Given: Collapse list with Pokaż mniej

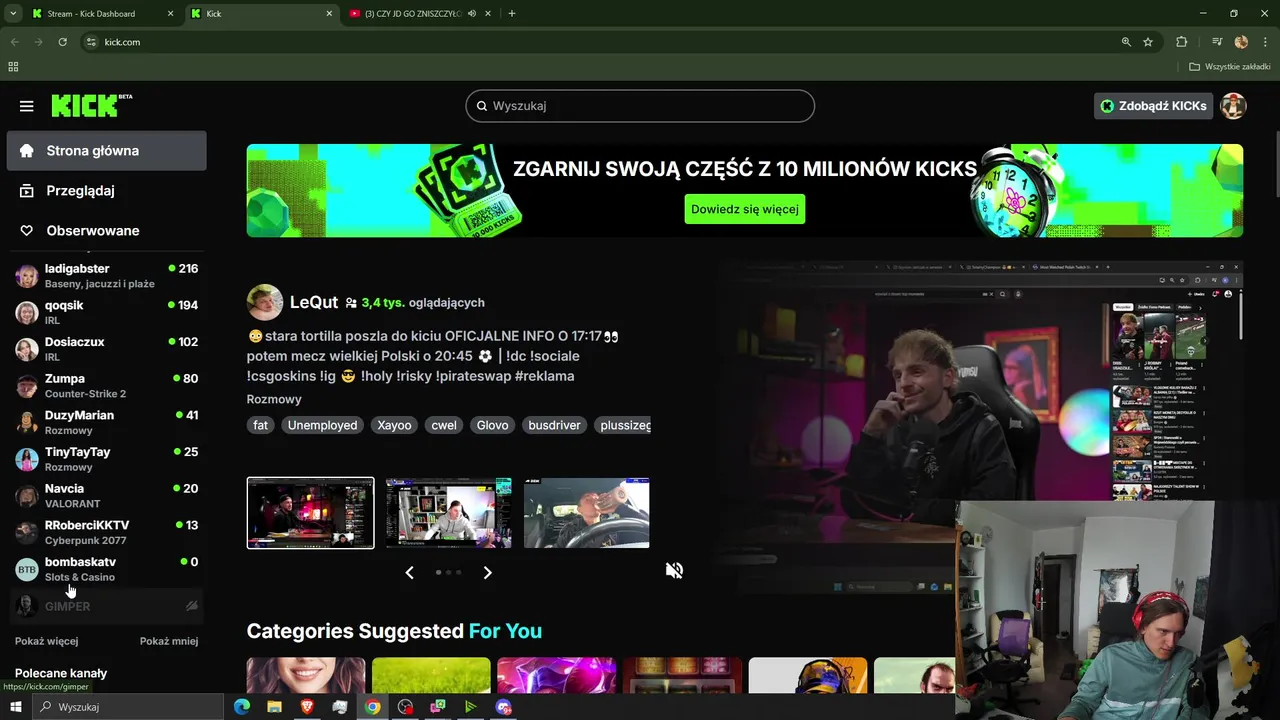Looking at the screenshot, I should [x=169, y=641].
